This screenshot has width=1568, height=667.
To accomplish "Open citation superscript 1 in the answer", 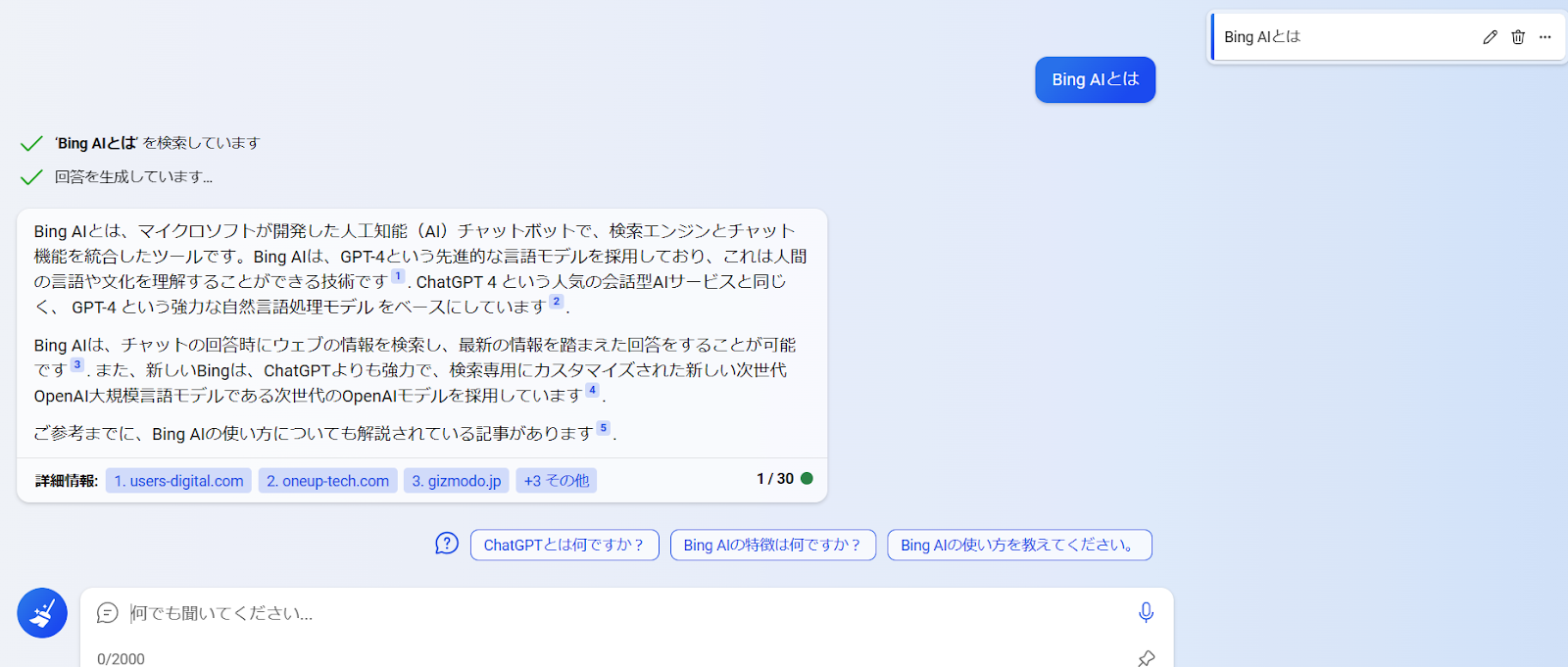I will click(x=398, y=276).
